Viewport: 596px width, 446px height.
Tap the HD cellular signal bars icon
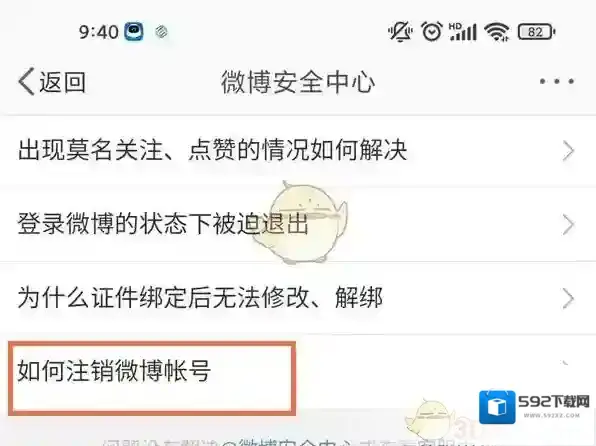[x=463, y=32]
